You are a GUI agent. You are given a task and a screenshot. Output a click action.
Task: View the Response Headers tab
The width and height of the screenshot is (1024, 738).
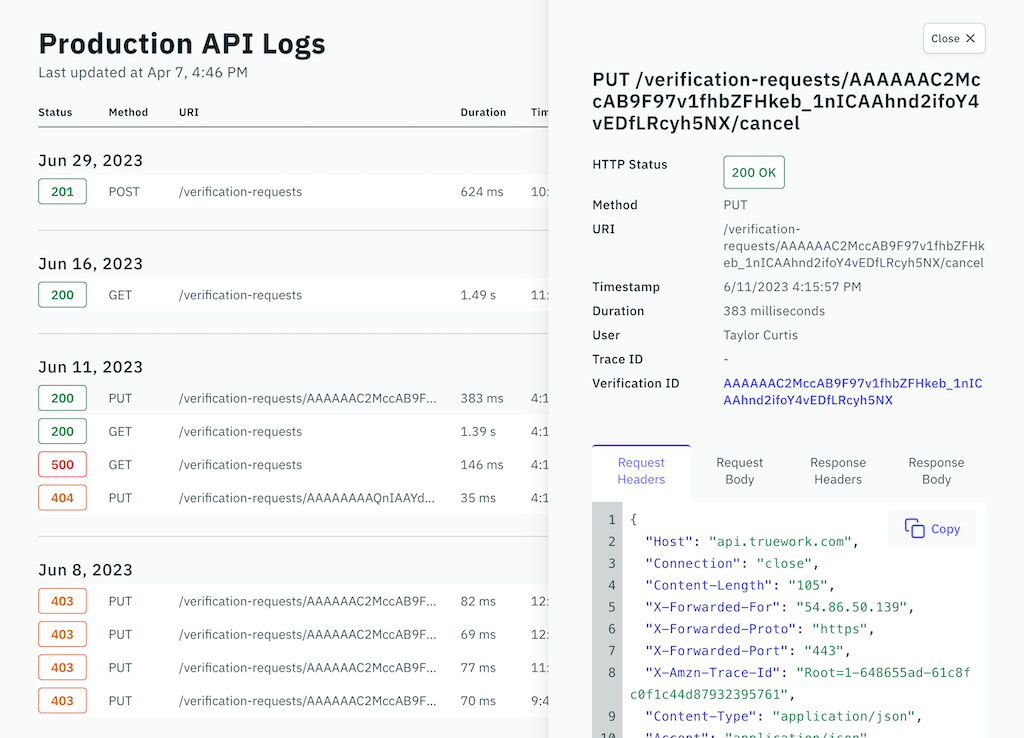838,470
